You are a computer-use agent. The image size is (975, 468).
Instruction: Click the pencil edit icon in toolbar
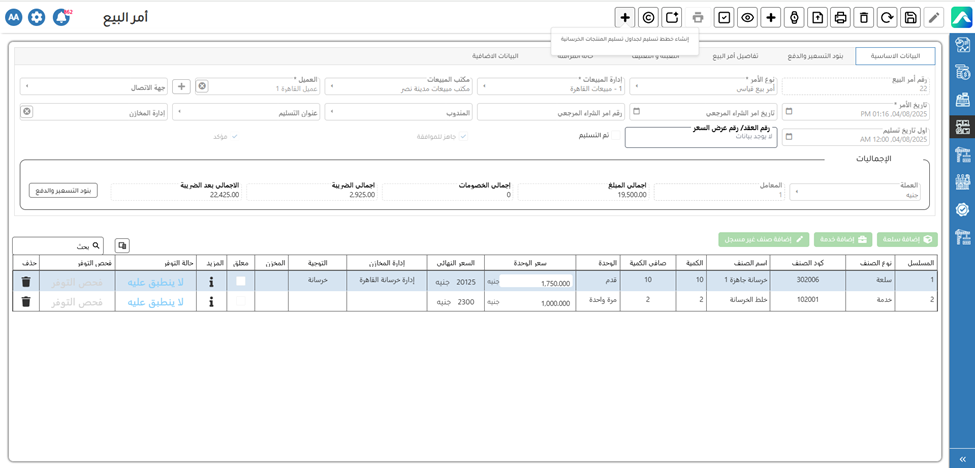click(x=933, y=18)
